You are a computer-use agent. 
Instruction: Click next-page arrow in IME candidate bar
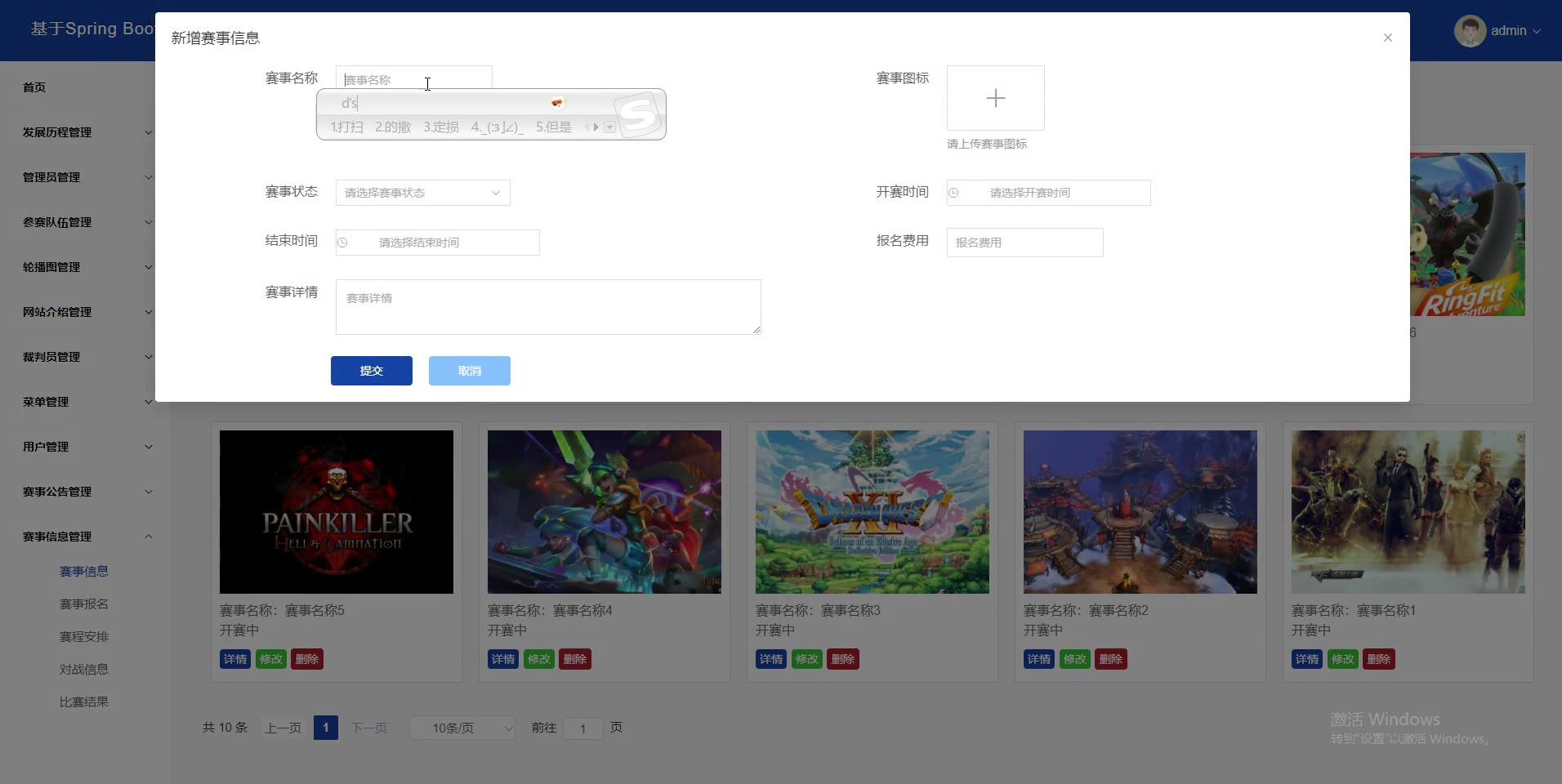[x=596, y=127]
